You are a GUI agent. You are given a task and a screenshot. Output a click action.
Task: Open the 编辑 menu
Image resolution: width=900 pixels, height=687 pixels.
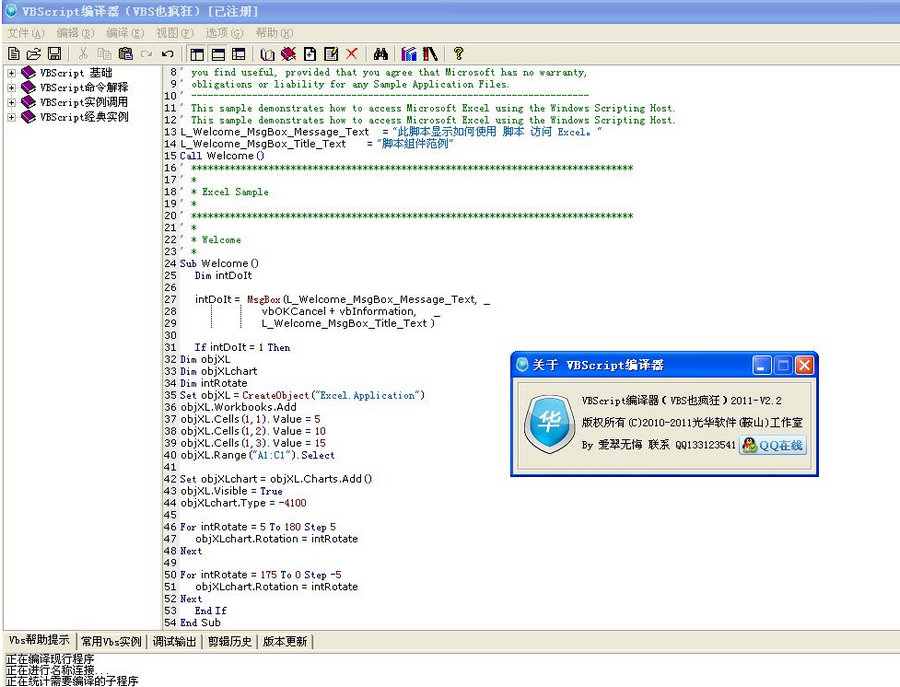click(x=75, y=33)
